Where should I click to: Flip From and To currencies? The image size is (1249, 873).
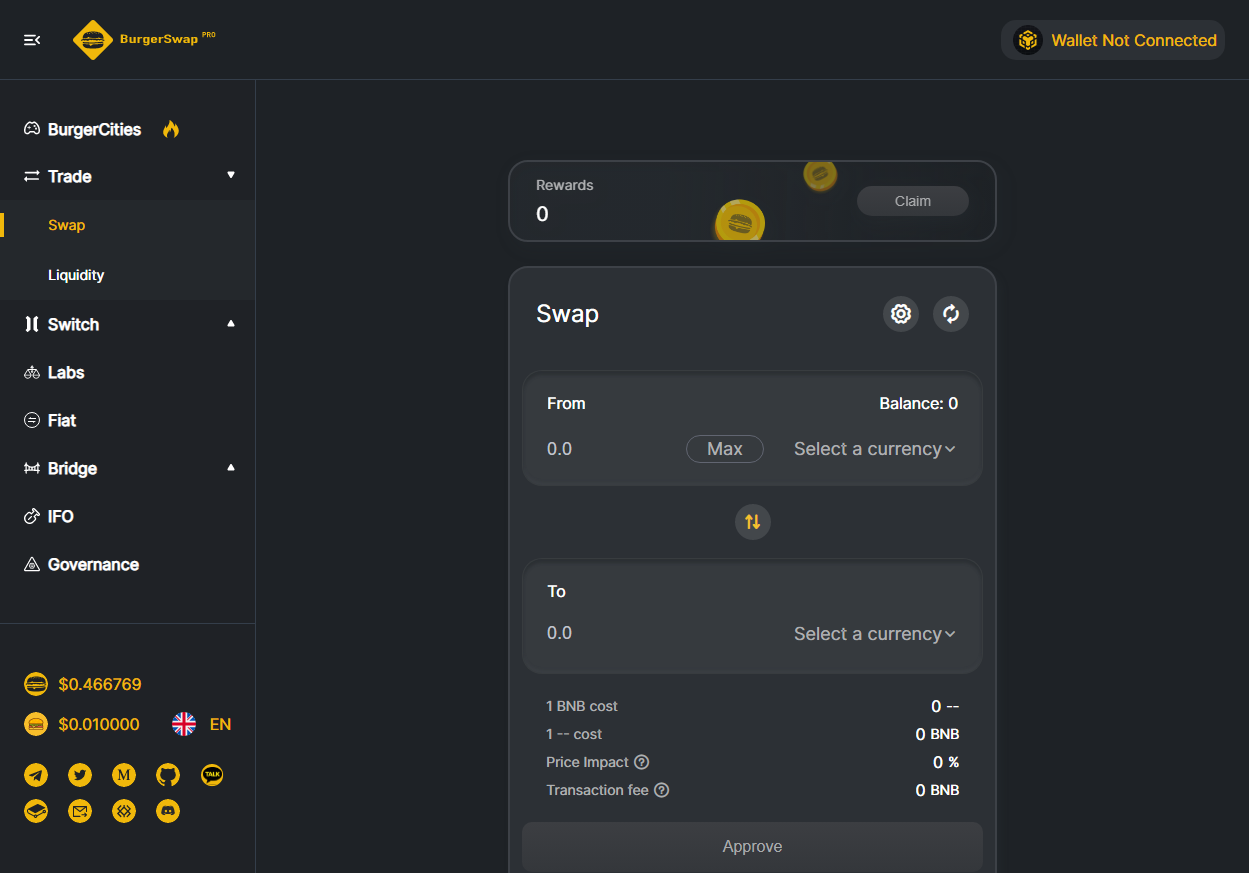coord(752,521)
